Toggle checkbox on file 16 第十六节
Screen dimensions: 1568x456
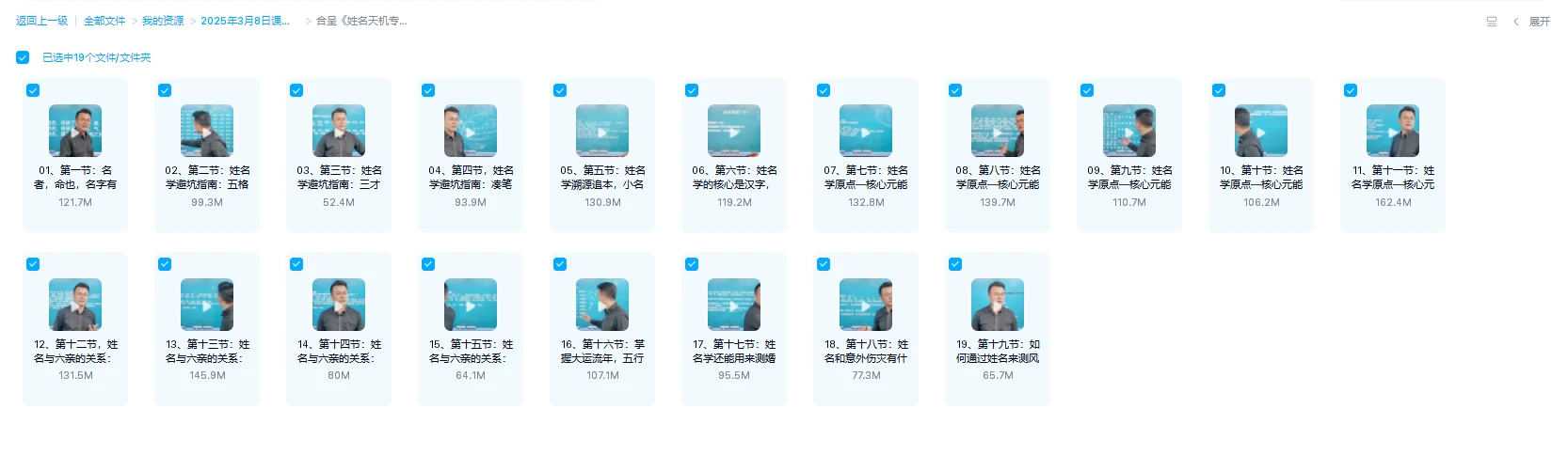coord(560,264)
